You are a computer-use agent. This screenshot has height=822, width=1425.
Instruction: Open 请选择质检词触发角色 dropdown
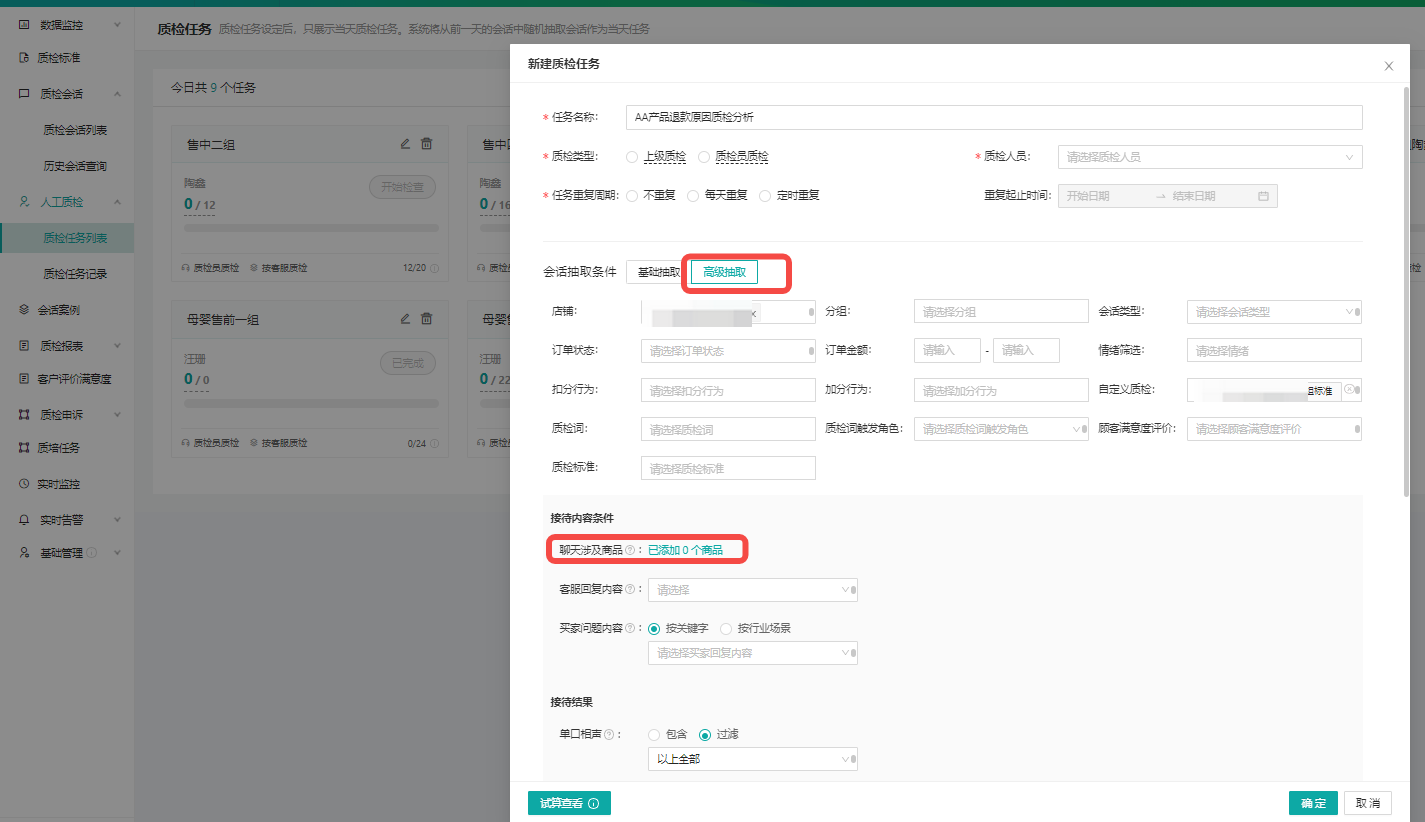1001,429
